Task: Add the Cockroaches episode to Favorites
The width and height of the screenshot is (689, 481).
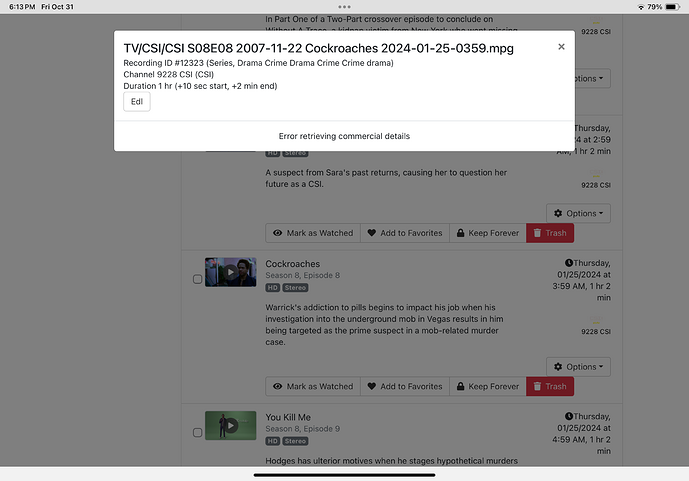Action: [404, 386]
